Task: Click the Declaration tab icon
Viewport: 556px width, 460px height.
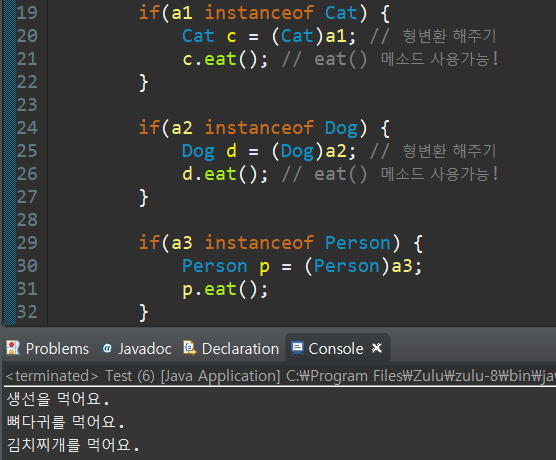Action: (189, 348)
